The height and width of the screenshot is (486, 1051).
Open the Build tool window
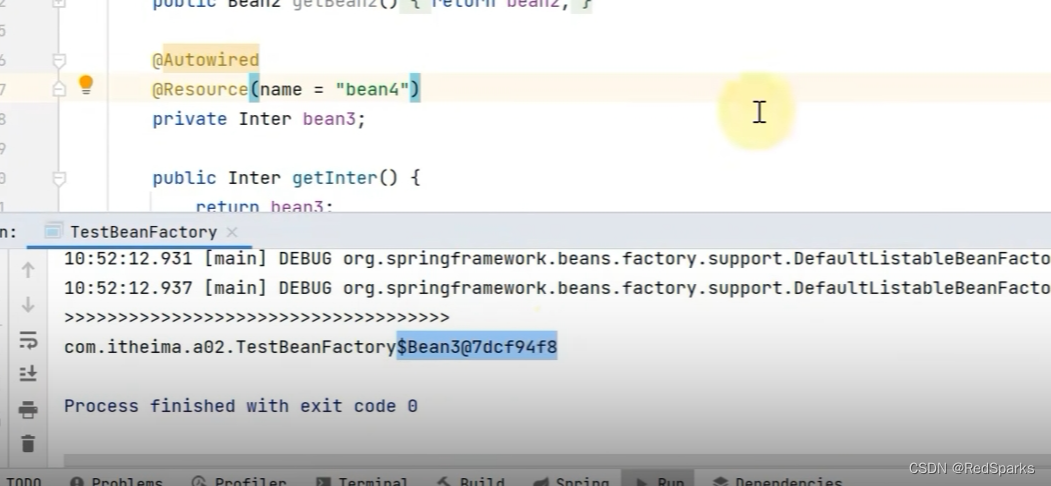[471, 483]
